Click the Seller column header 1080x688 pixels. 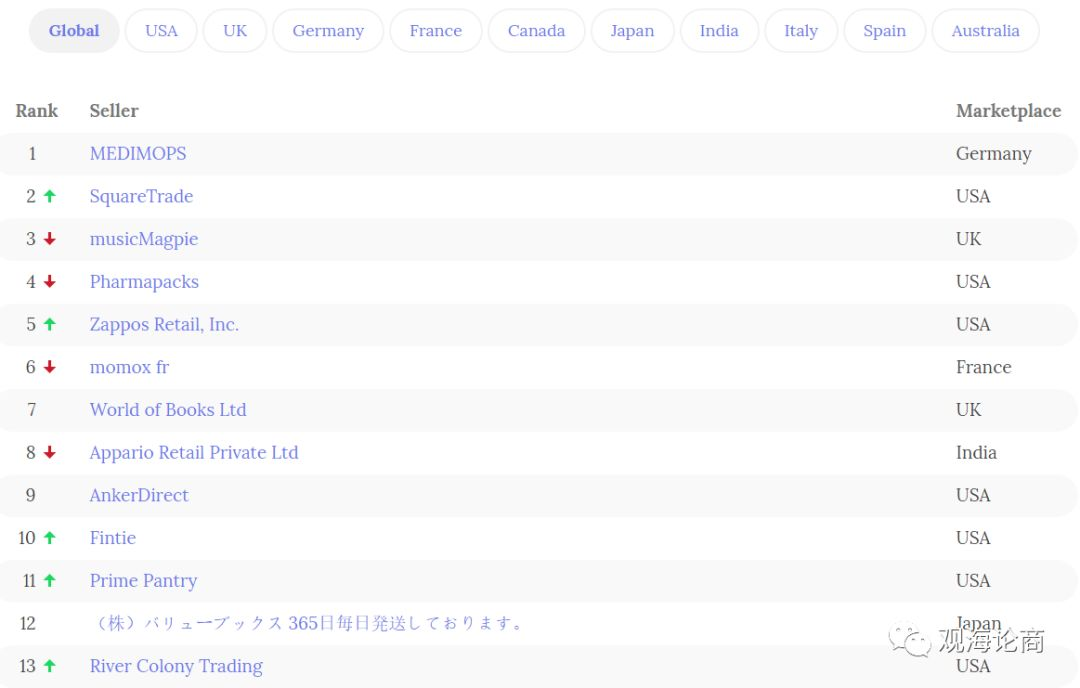114,111
